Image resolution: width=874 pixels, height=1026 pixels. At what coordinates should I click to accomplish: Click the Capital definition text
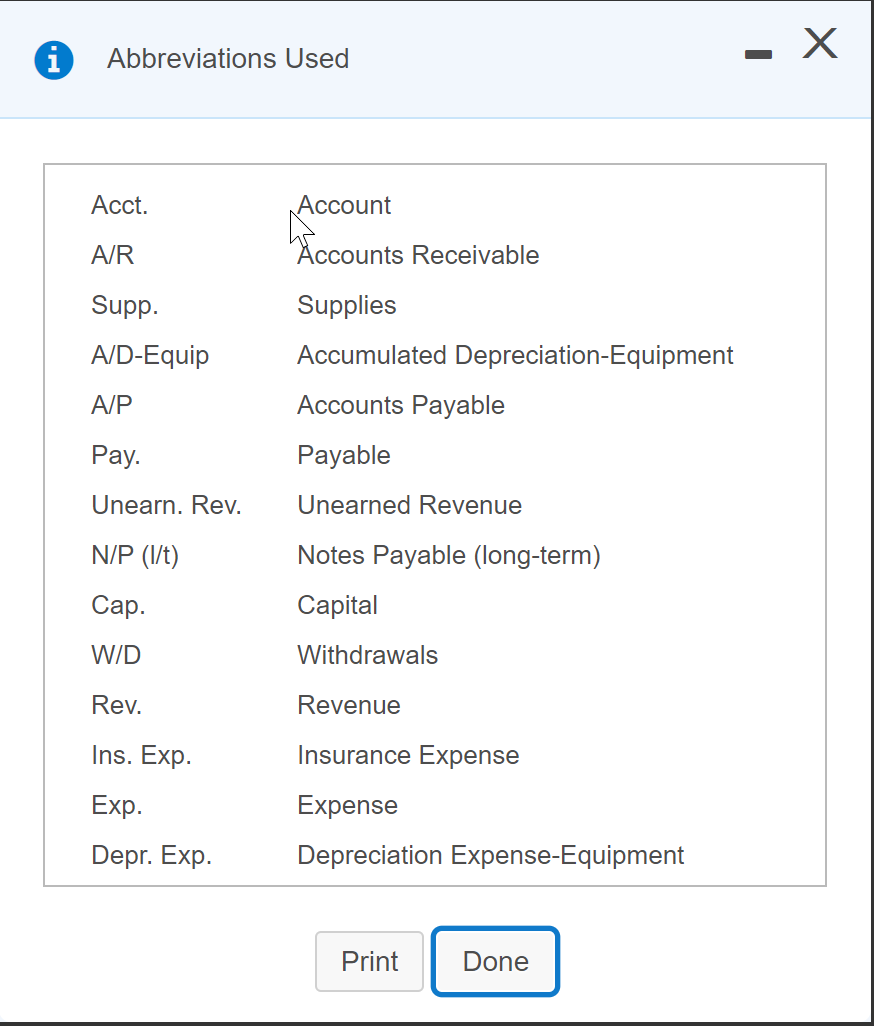click(x=337, y=605)
